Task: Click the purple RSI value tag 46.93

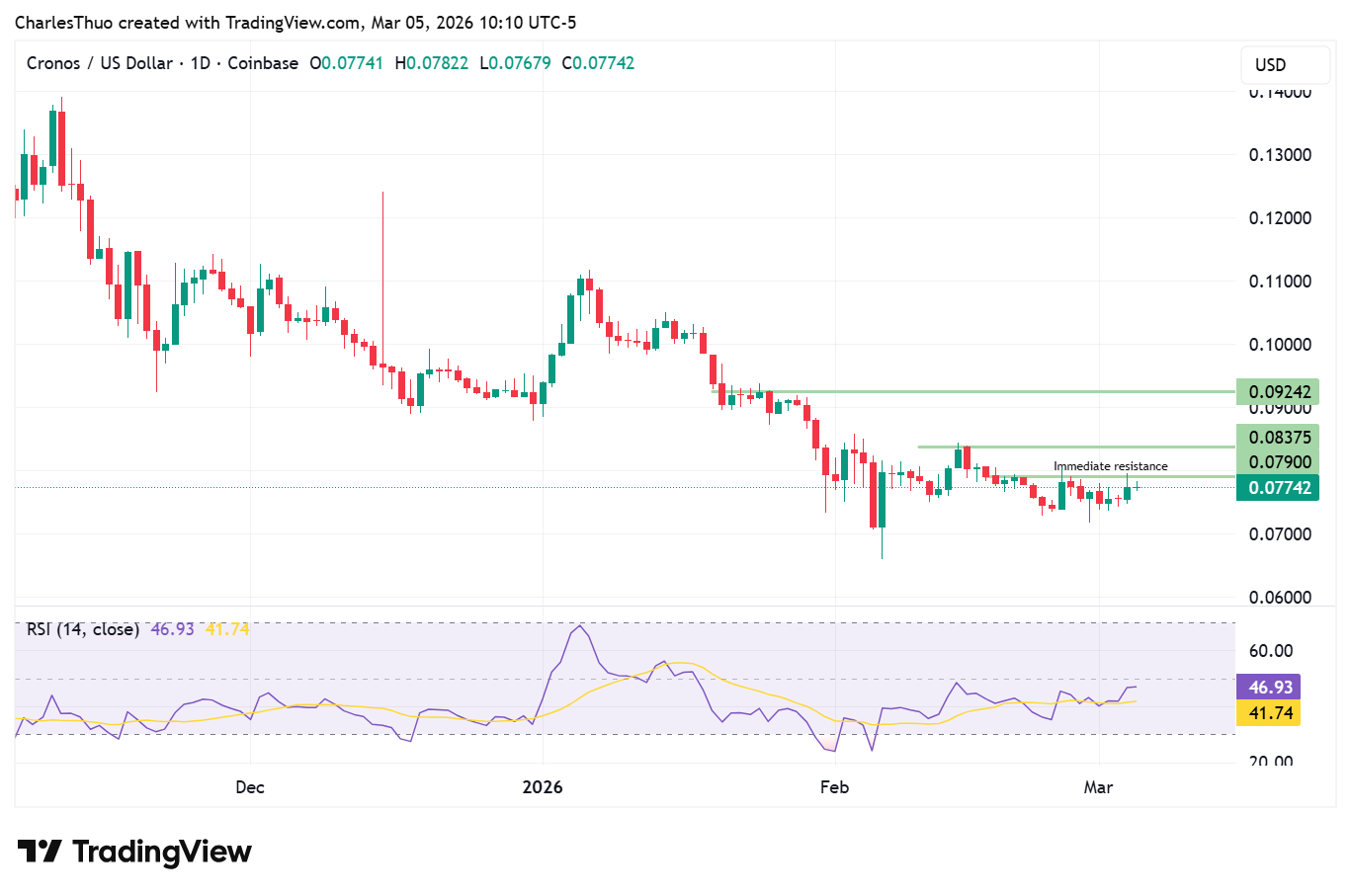Action: [x=1269, y=688]
